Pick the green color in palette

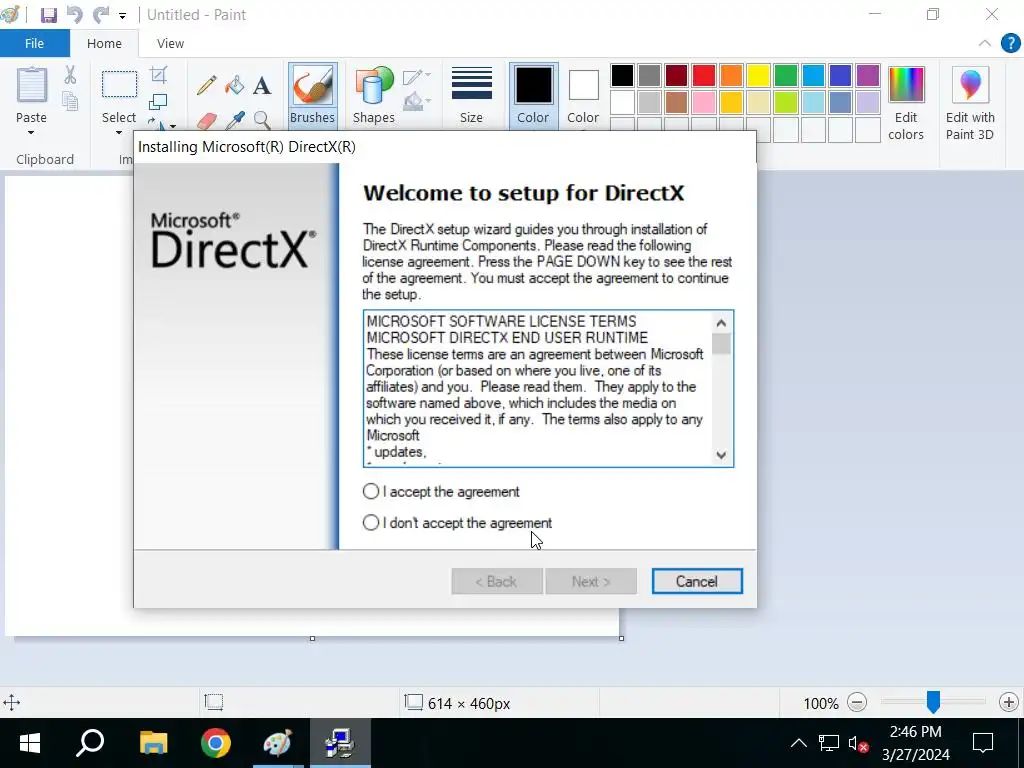click(x=786, y=76)
